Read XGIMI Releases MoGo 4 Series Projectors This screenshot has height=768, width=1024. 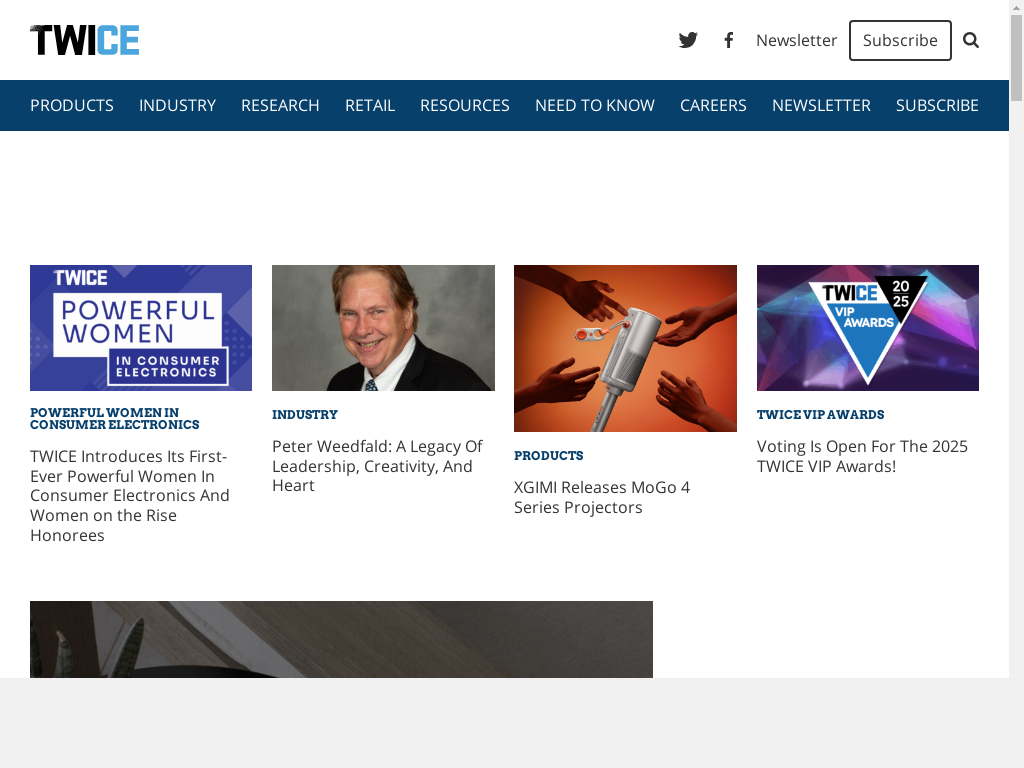coord(601,497)
